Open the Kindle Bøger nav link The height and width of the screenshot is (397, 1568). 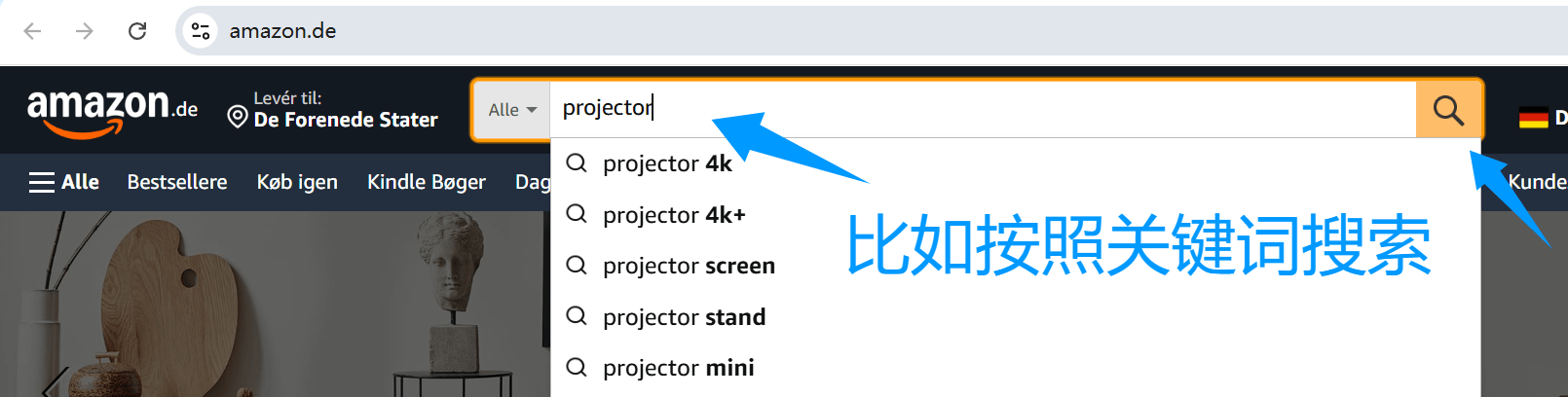(427, 182)
